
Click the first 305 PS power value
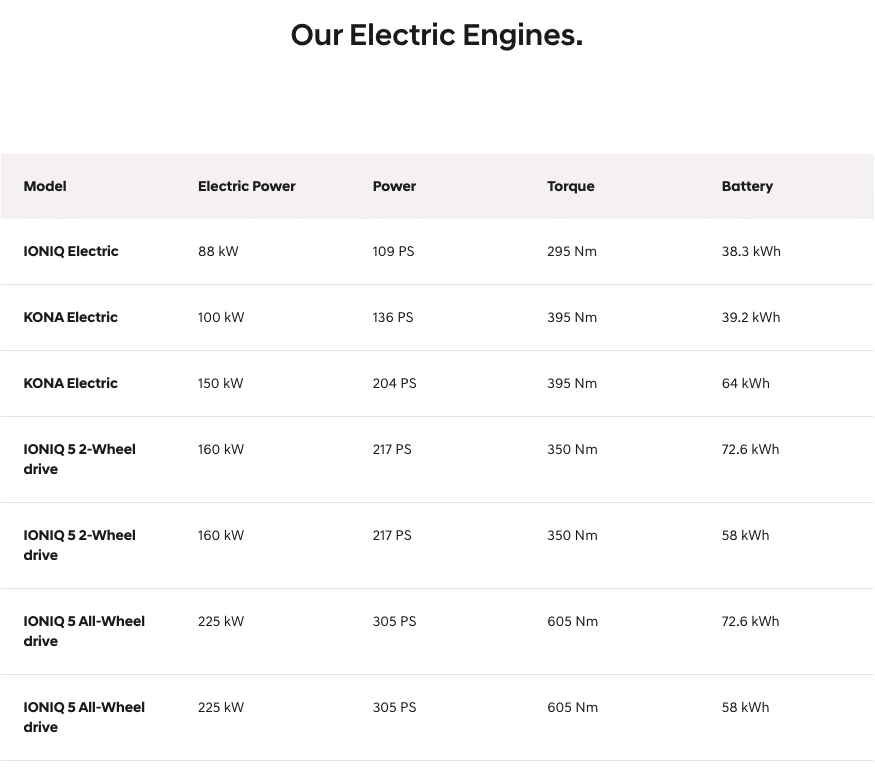(395, 621)
